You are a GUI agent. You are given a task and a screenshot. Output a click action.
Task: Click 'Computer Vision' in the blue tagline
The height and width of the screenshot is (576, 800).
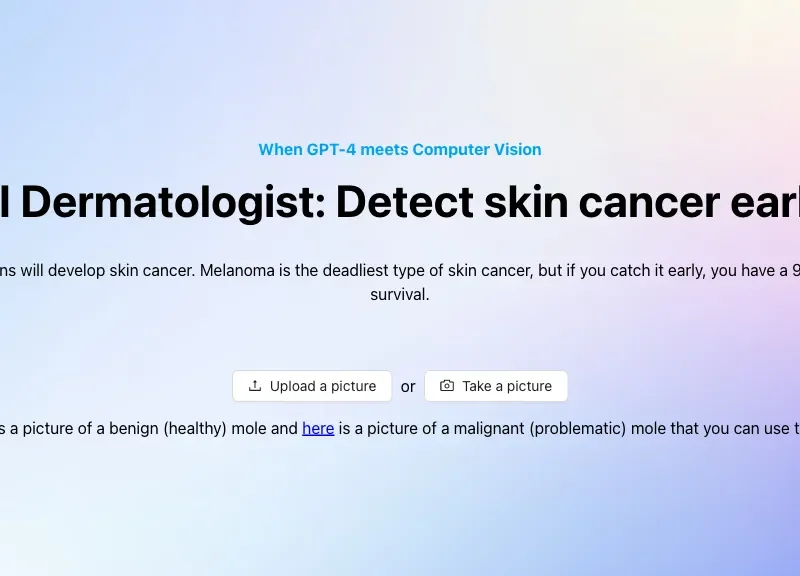tap(477, 149)
